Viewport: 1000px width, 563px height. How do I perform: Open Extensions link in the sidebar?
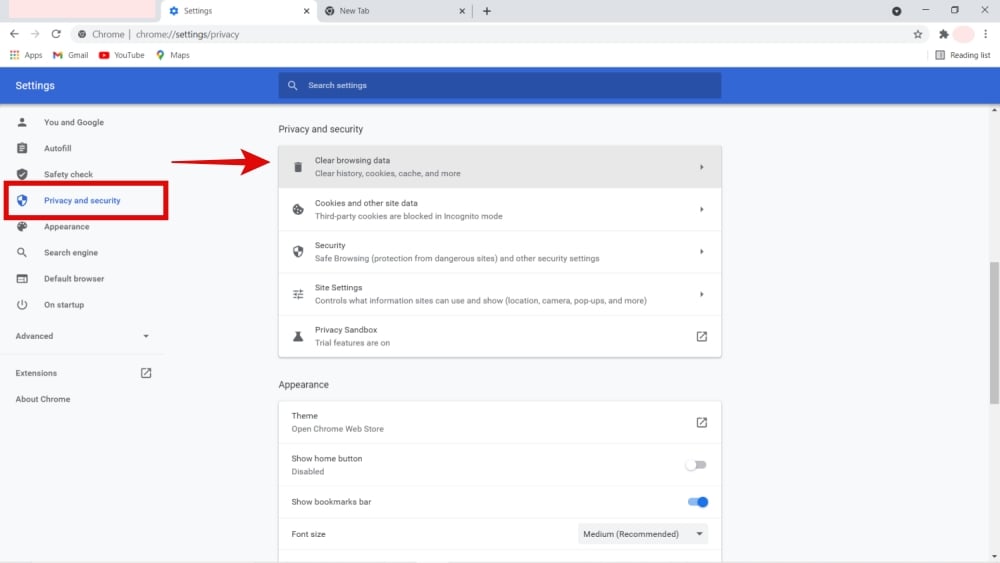click(x=36, y=373)
